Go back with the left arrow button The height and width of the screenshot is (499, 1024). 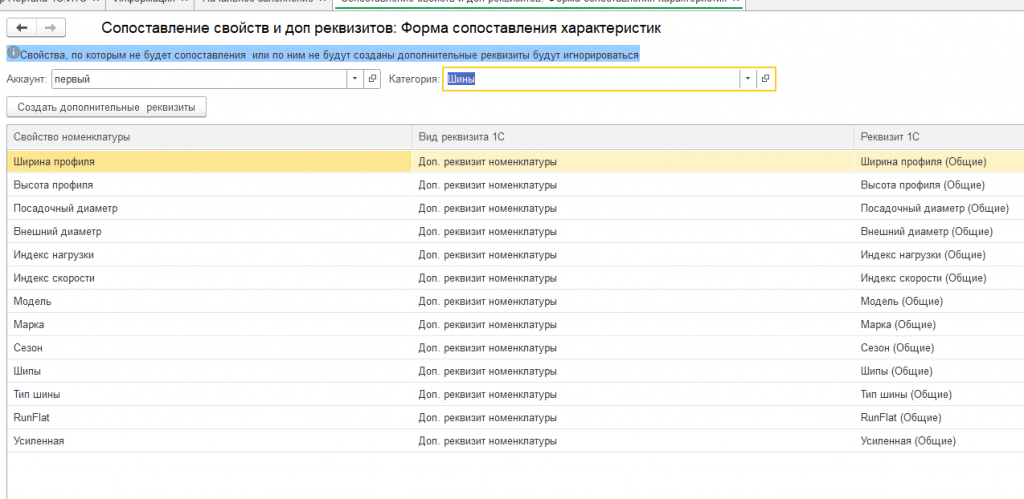click(x=22, y=27)
